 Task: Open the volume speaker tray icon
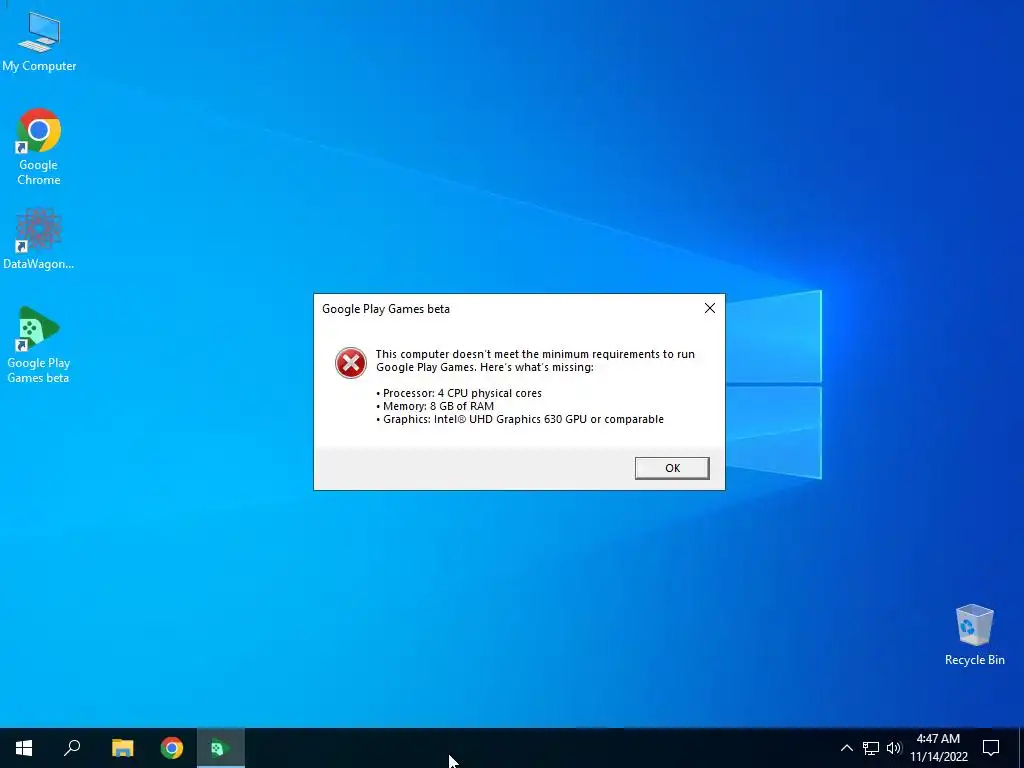tap(894, 748)
